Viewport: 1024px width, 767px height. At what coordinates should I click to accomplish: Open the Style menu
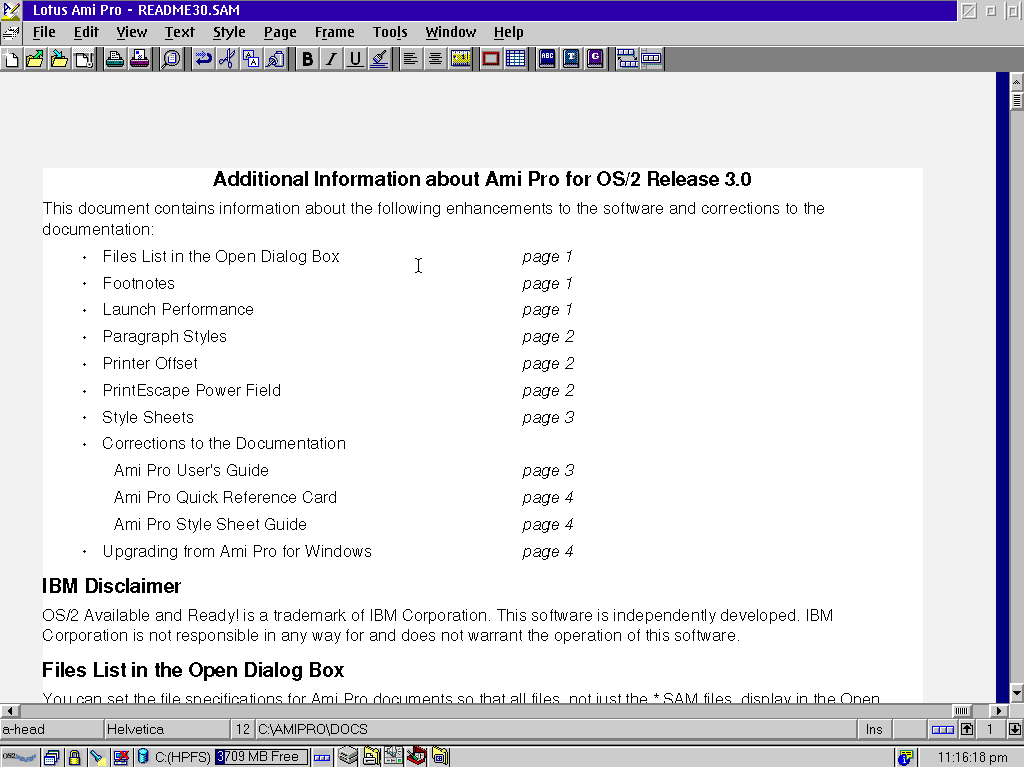pos(229,32)
